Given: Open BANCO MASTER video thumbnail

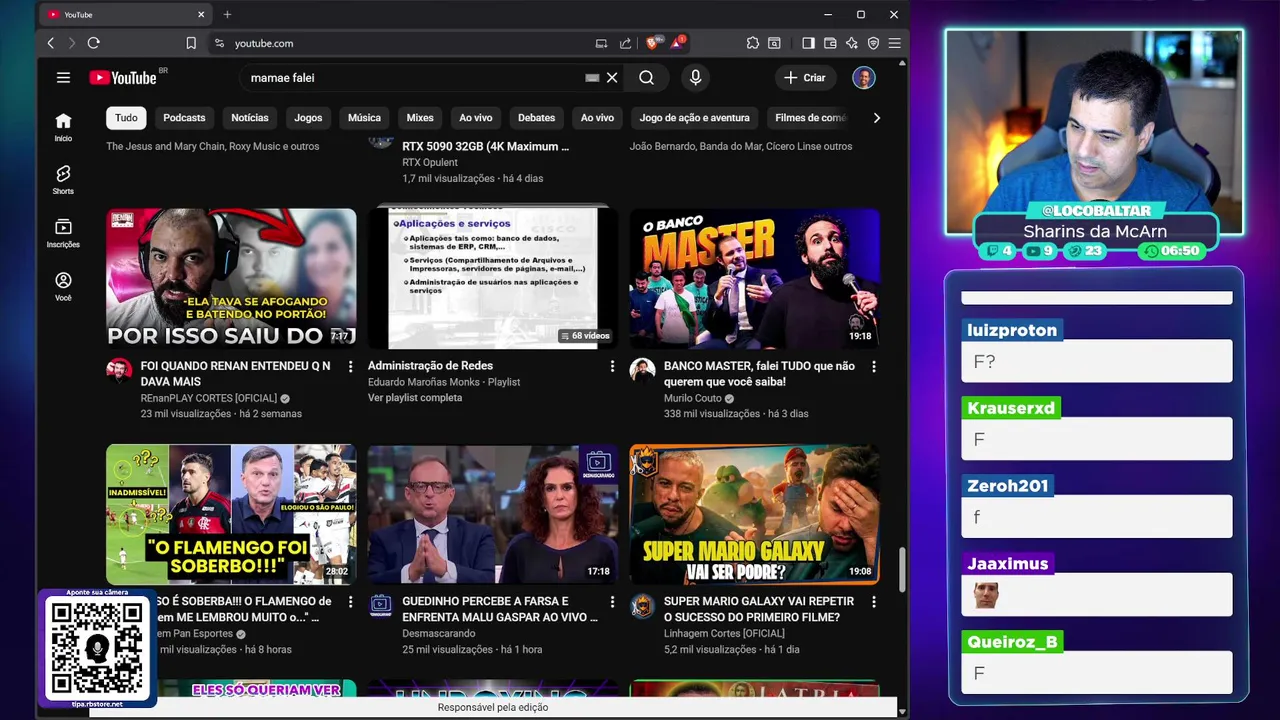Looking at the screenshot, I should pyautogui.click(x=755, y=278).
